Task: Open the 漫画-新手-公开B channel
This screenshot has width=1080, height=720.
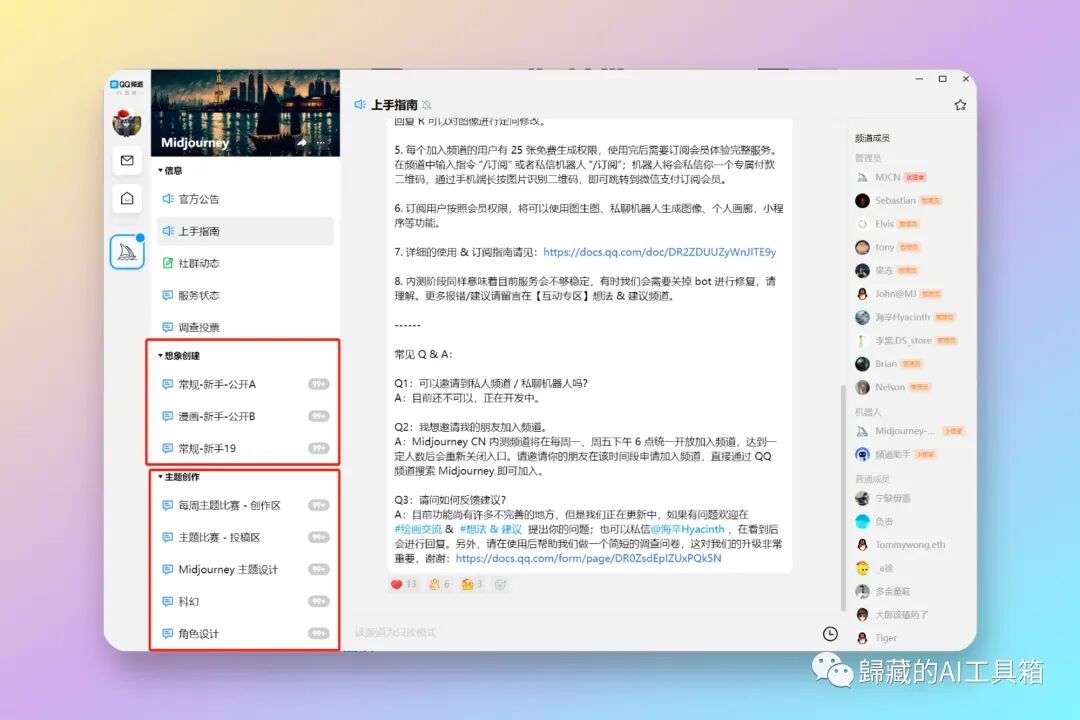Action: click(245, 416)
